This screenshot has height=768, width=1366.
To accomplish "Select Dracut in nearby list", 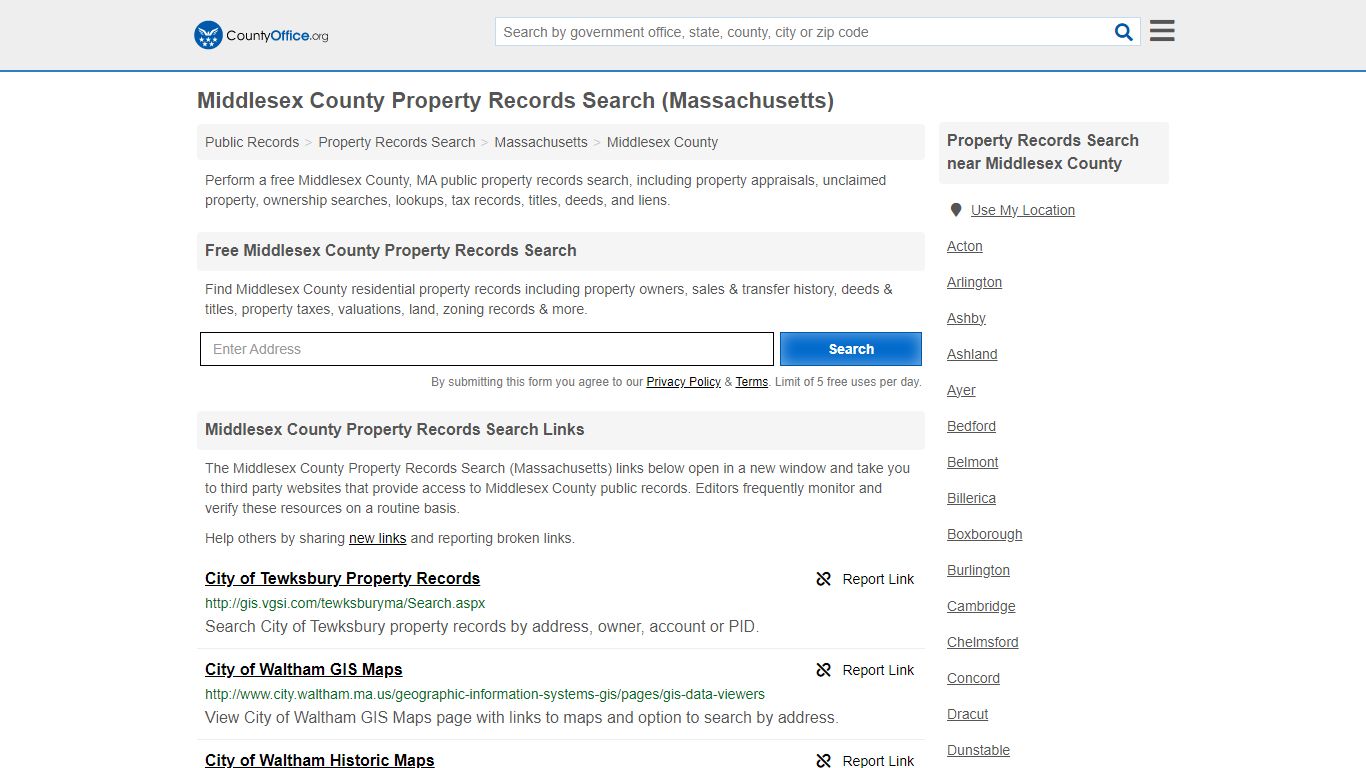I will pyautogui.click(x=967, y=714).
